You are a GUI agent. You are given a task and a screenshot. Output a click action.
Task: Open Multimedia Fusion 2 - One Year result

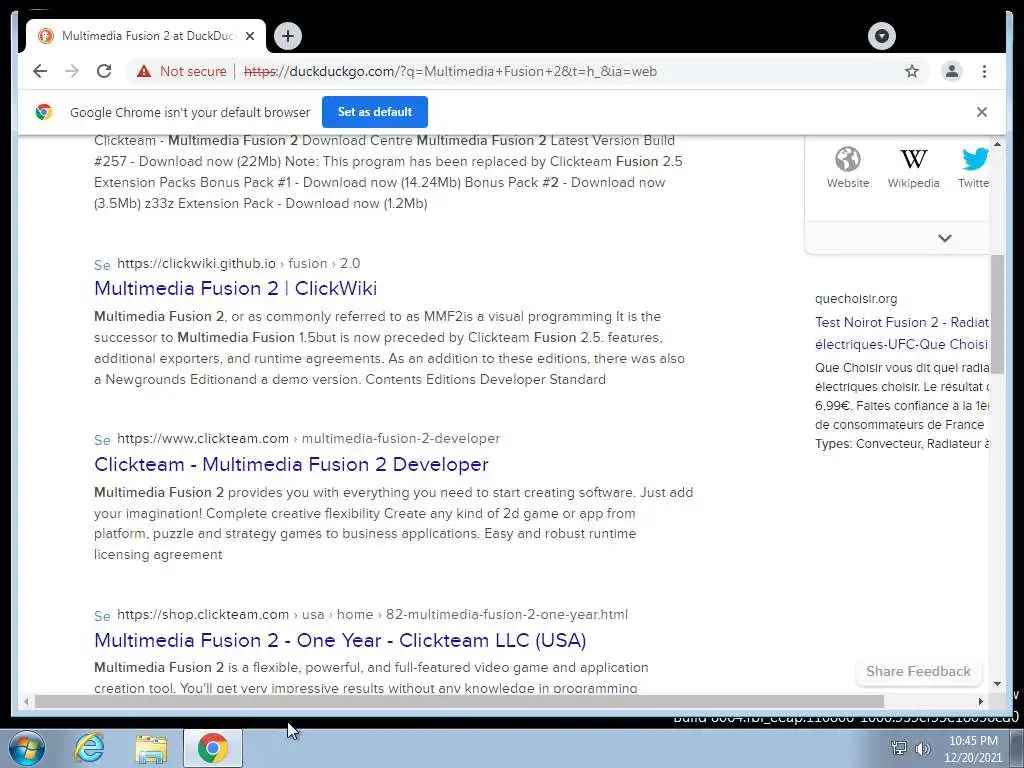click(x=340, y=640)
